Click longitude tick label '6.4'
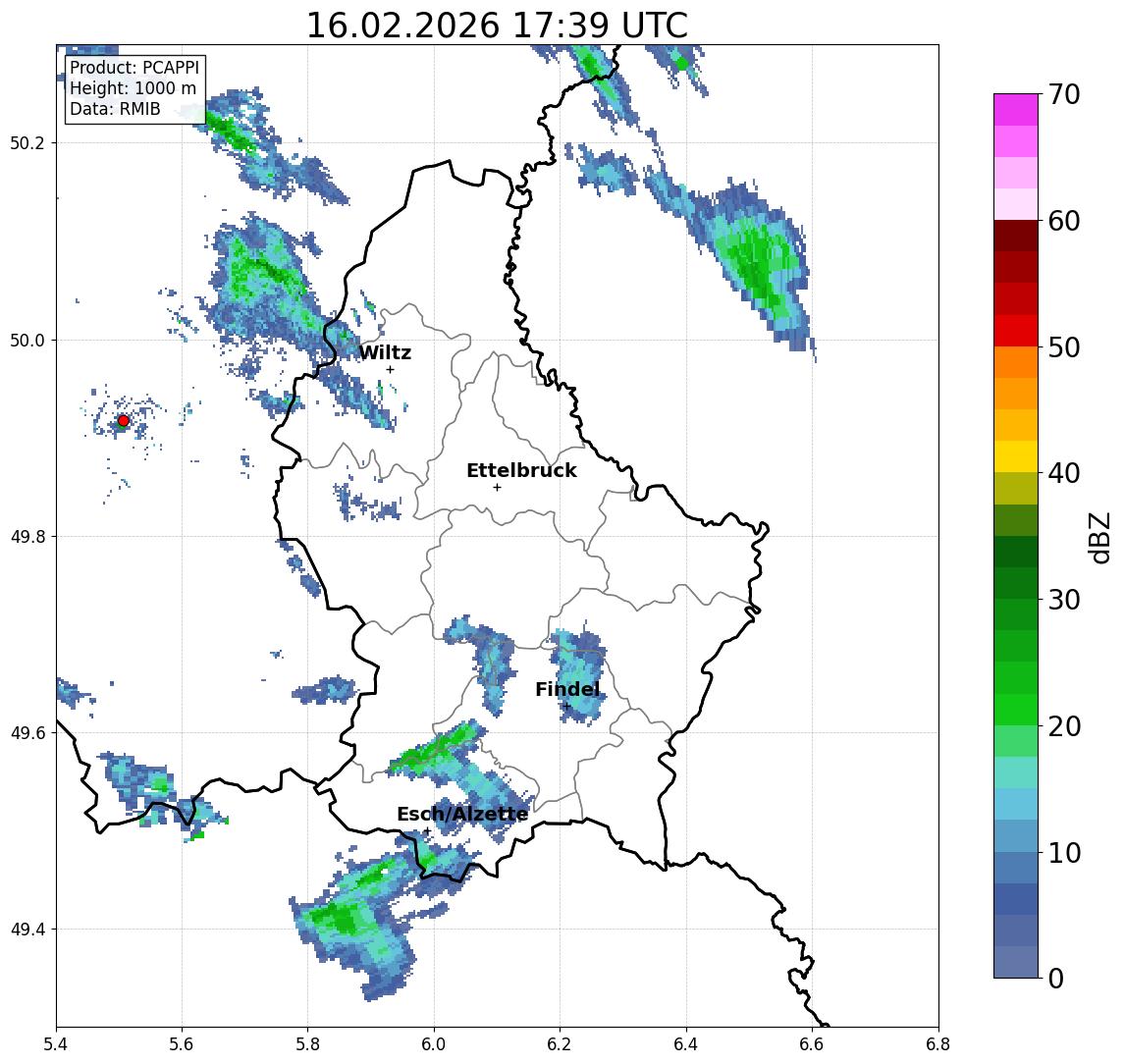This screenshot has height=1064, width=1124. click(x=687, y=1044)
